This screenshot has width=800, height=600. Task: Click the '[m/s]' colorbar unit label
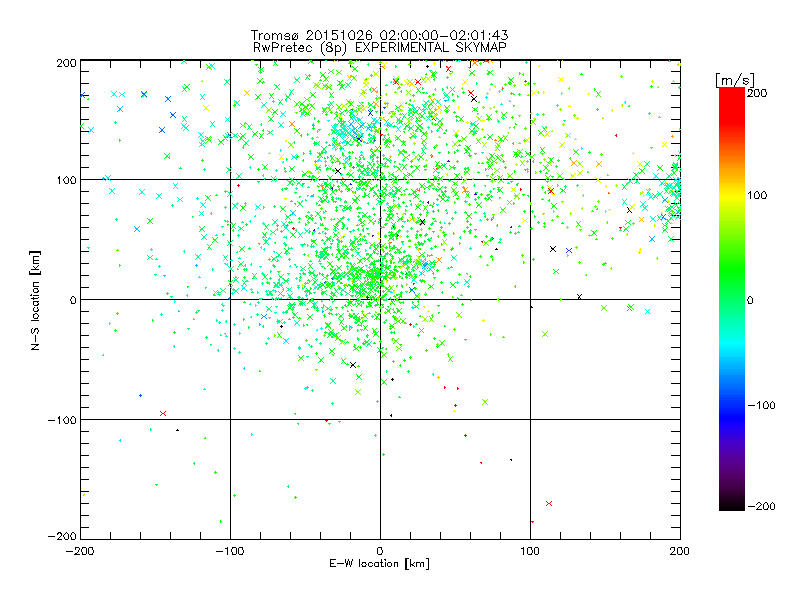click(x=735, y=80)
